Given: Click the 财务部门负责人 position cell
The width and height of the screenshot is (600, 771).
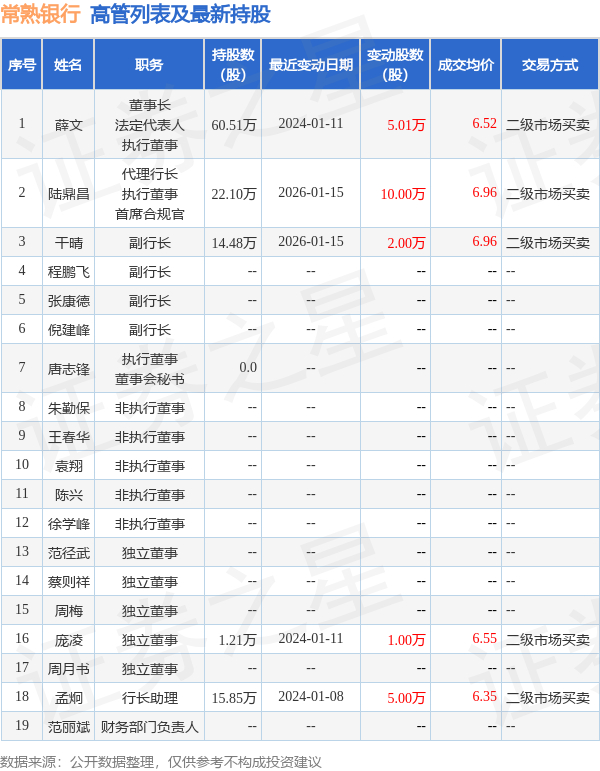Looking at the screenshot, I should pos(150,727).
